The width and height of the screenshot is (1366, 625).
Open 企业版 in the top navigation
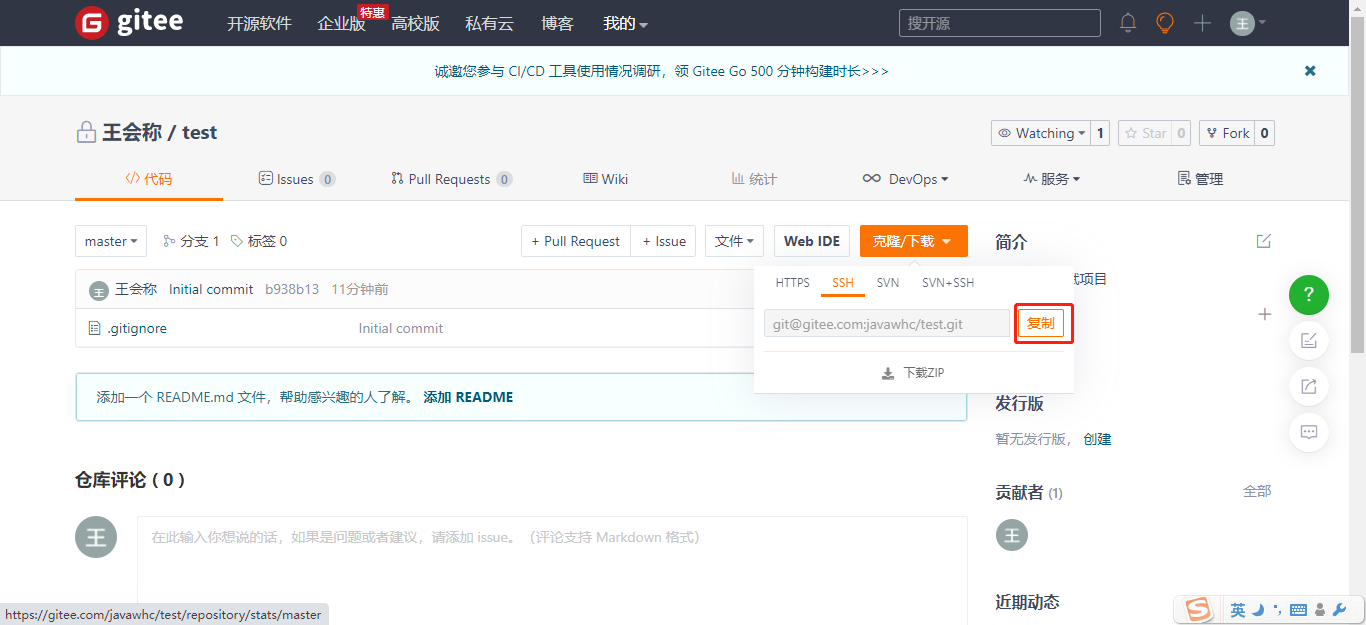(341, 23)
